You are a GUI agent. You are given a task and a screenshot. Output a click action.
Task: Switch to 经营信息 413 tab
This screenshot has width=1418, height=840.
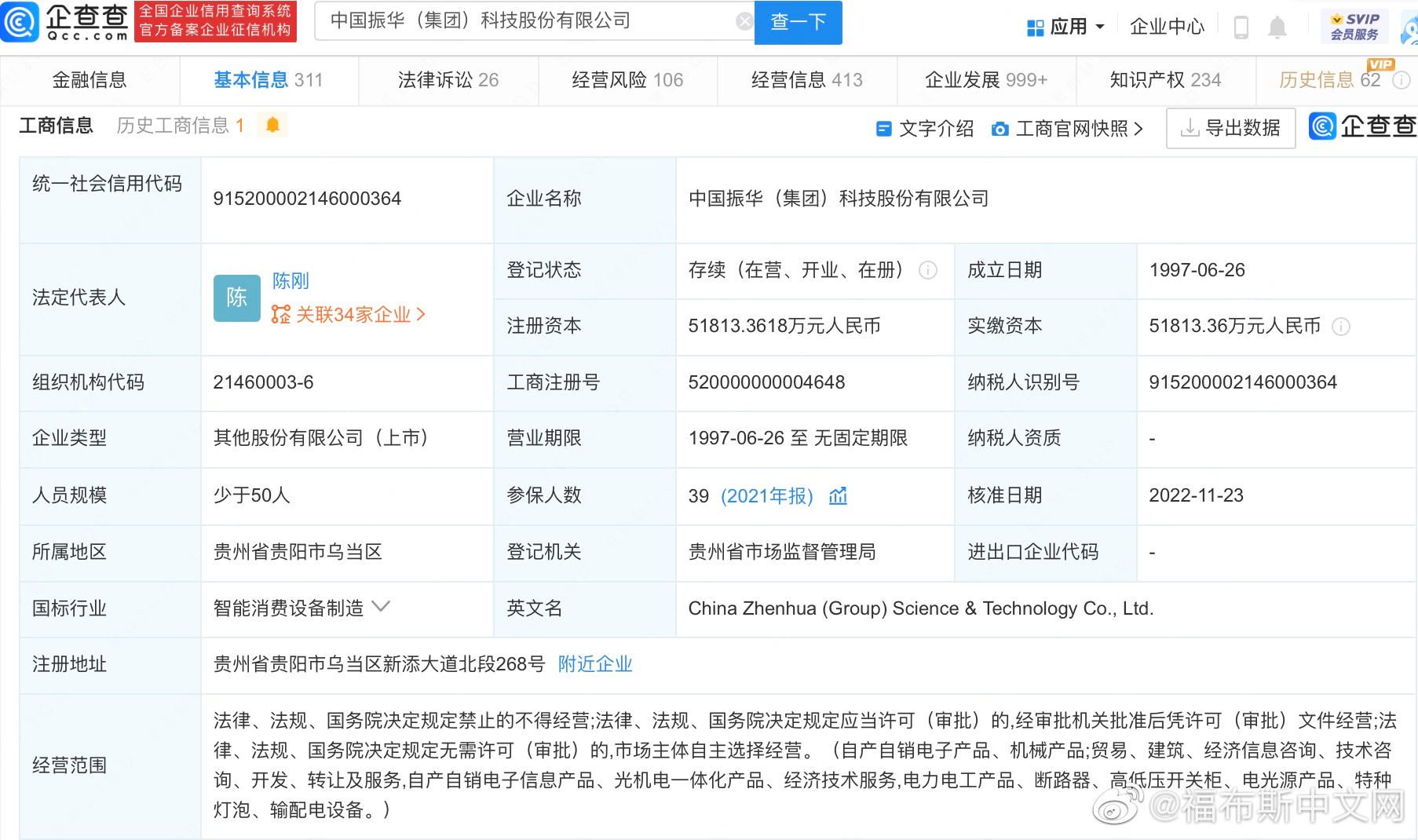point(807,79)
